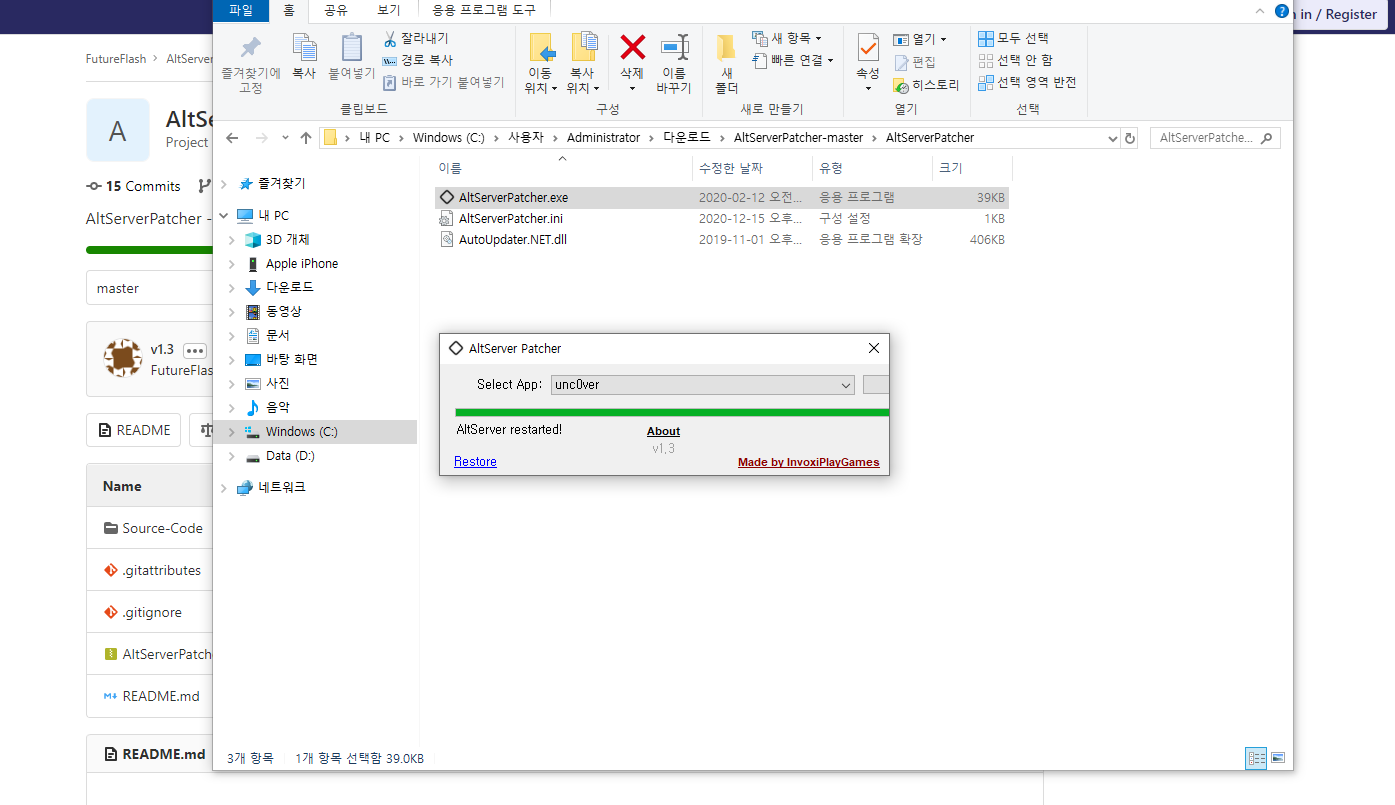
Task: Click 다운로드 in address breadcrumb
Action: 686,138
